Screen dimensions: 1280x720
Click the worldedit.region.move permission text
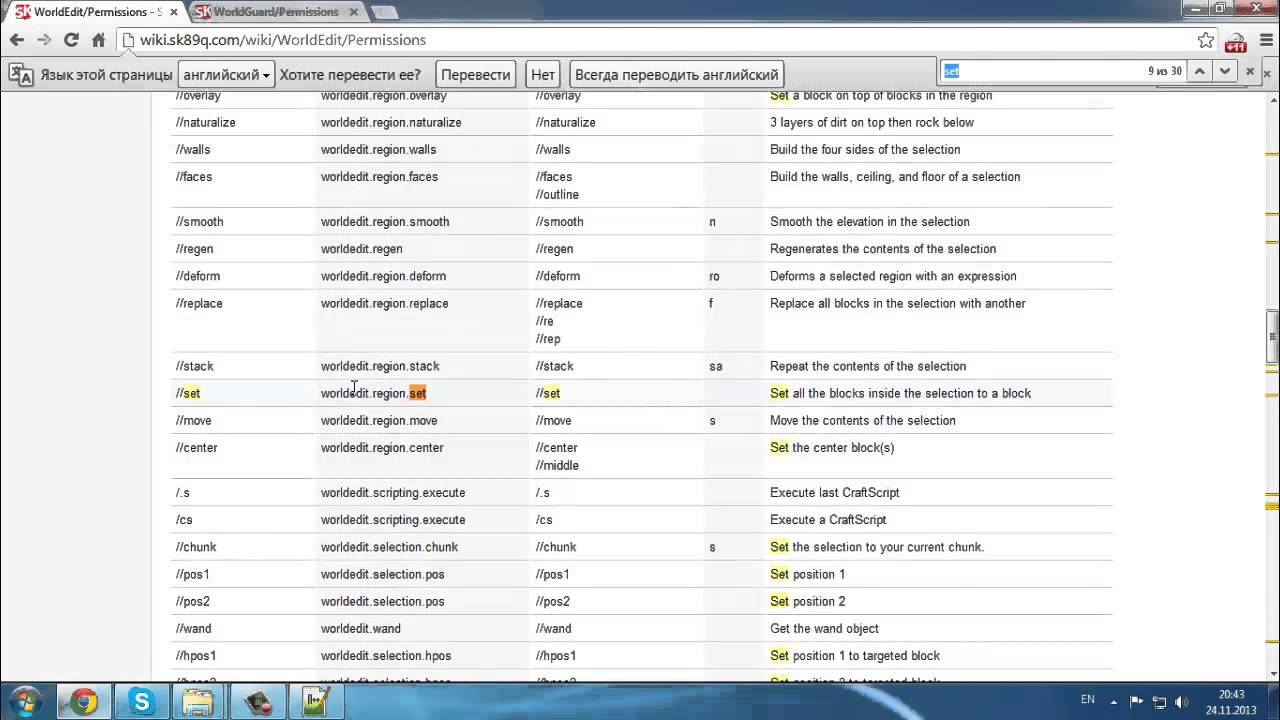click(379, 420)
